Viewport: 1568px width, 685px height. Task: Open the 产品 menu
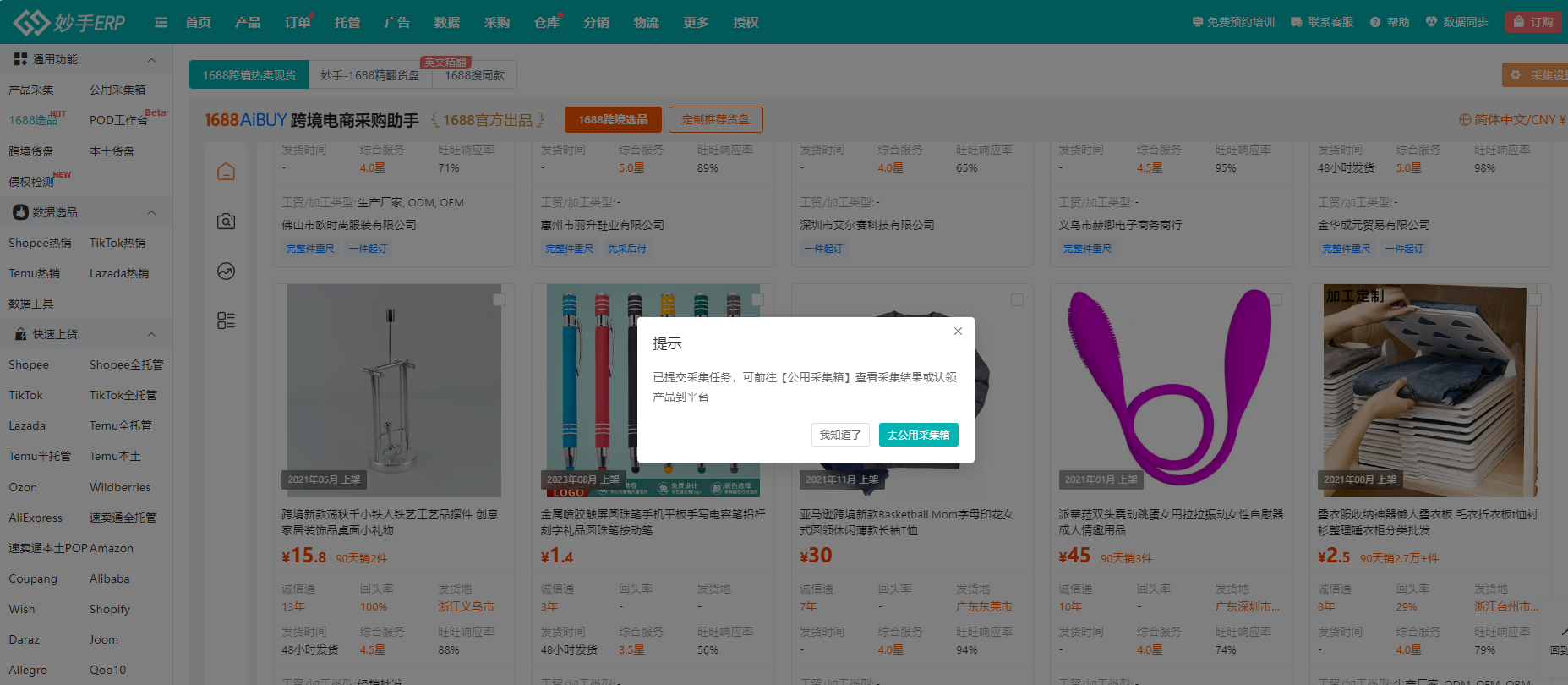248,22
